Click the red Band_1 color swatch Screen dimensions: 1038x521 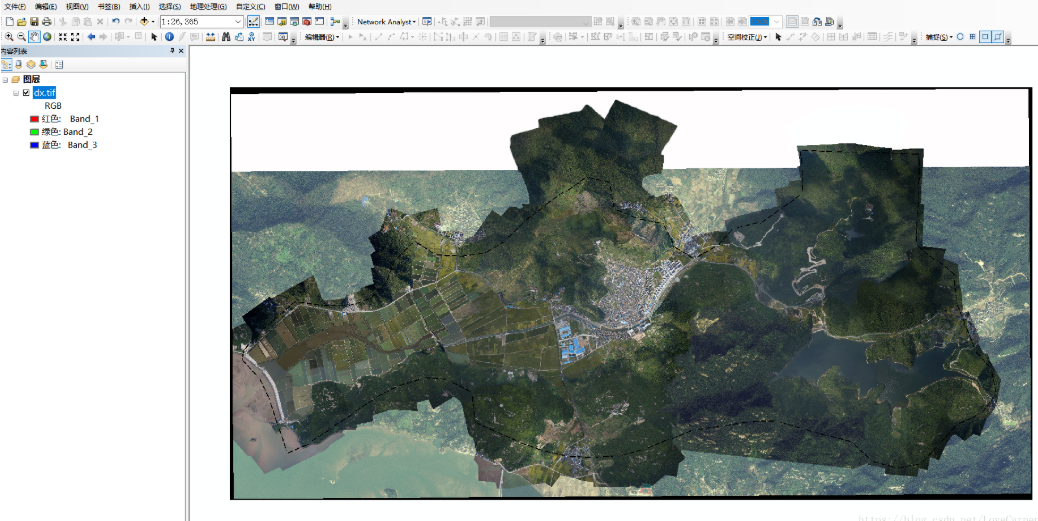(x=34, y=119)
